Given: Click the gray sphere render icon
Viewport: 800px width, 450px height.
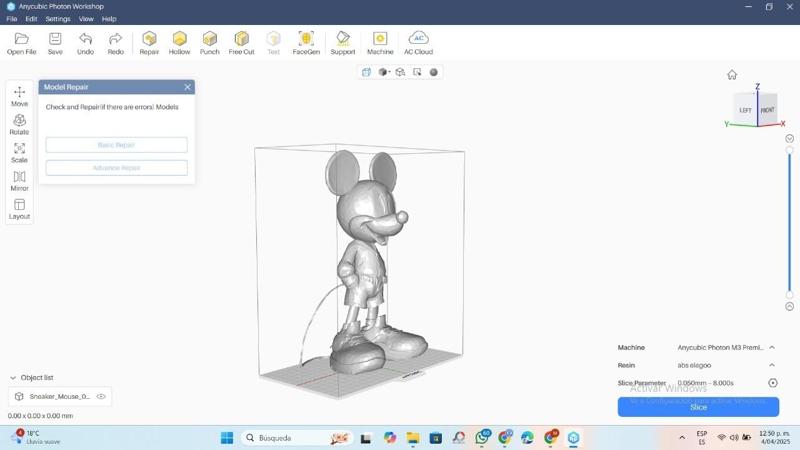Looking at the screenshot, I should coord(434,72).
